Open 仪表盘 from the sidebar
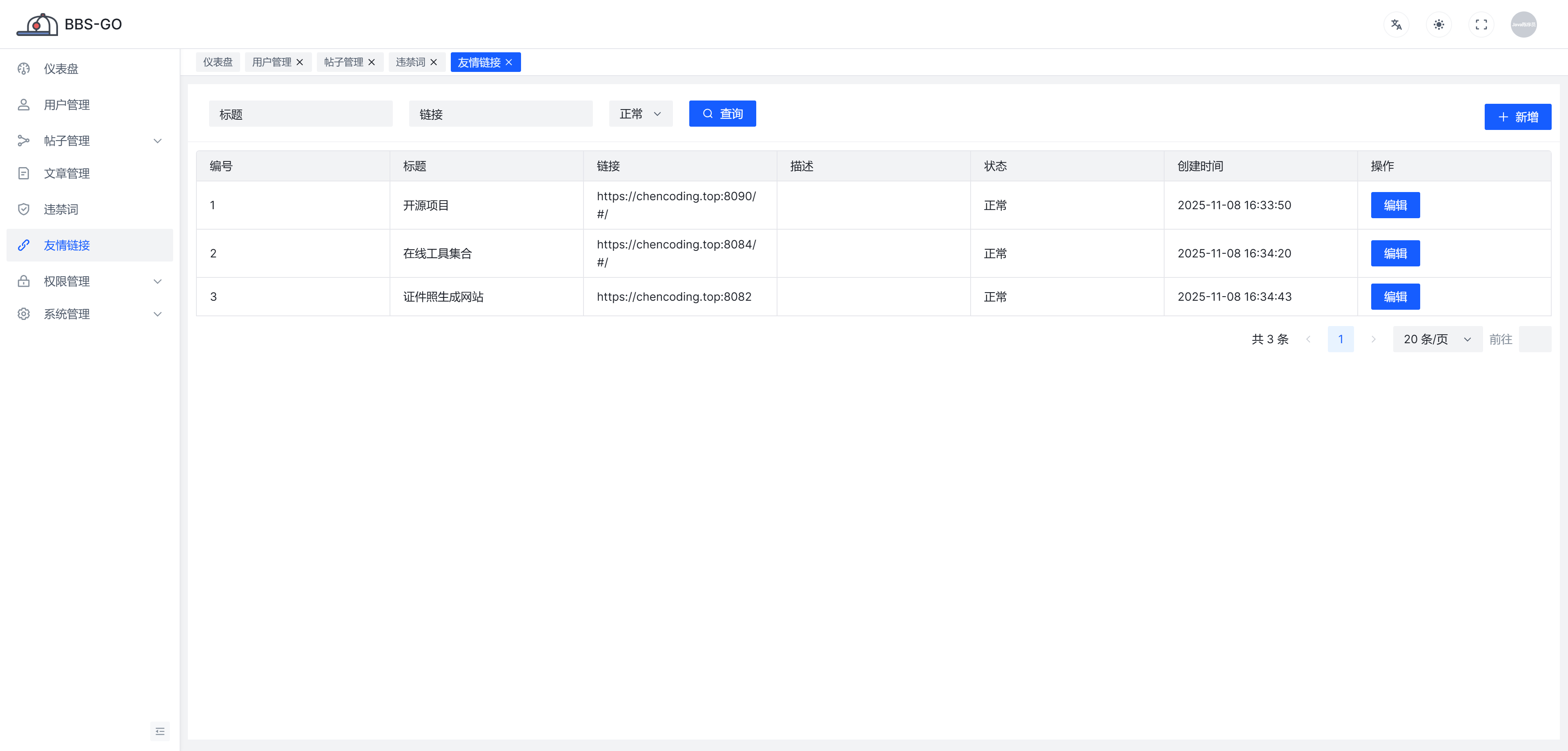This screenshot has width=1568, height=751. coord(61,69)
